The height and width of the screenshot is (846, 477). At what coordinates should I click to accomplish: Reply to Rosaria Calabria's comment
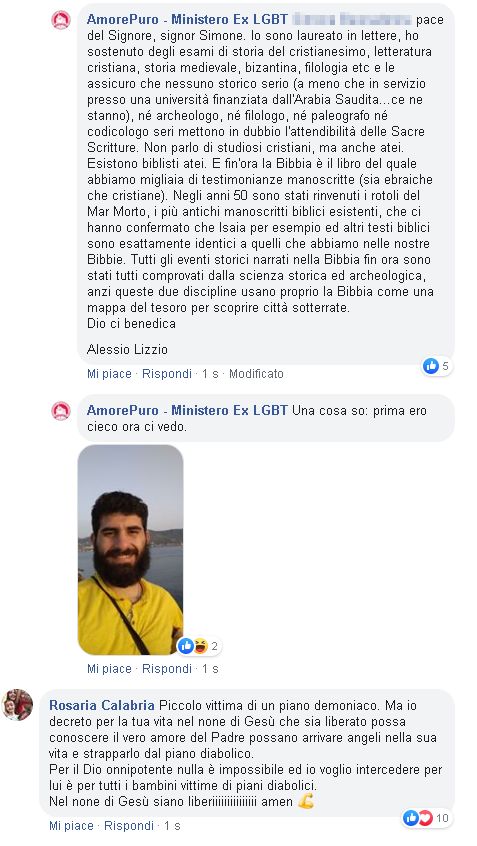(129, 825)
